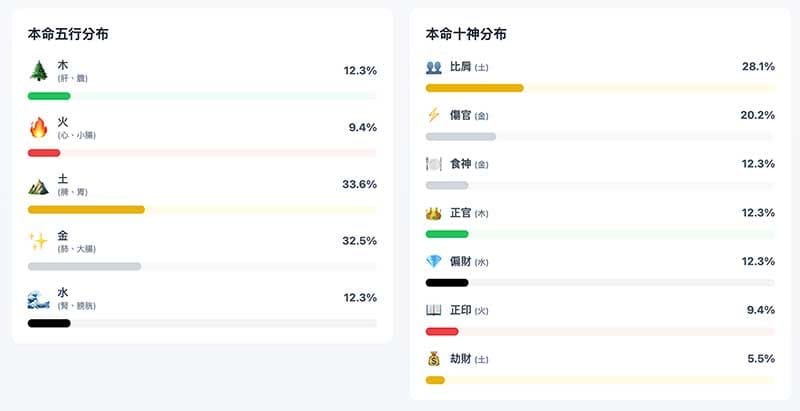800x411 pixels.
Task: Click the sparkles icon for 金
Action: tap(38, 241)
